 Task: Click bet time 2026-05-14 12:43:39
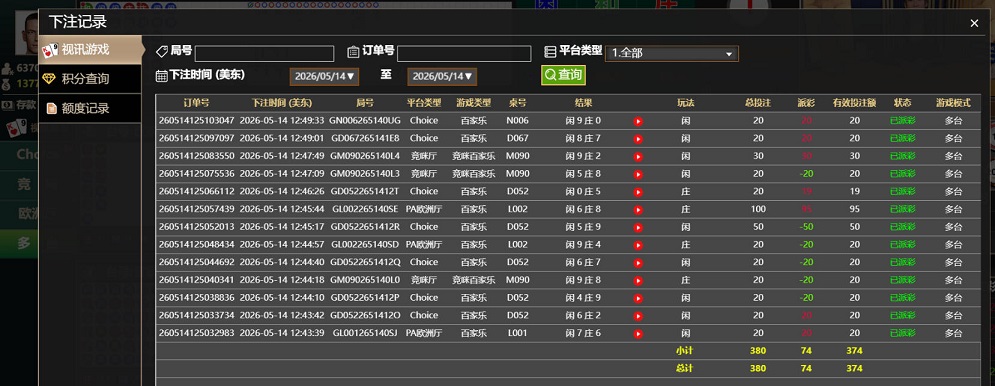tap(282, 333)
